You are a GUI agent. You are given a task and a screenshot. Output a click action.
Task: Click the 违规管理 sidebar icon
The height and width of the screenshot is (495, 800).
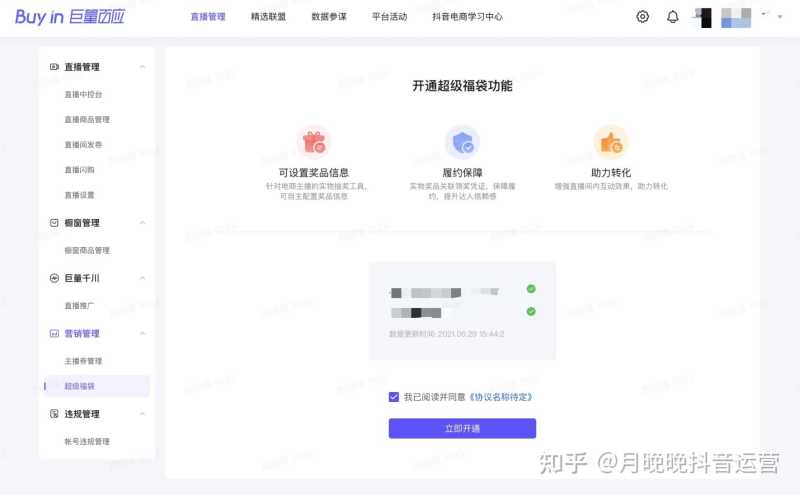(x=54, y=414)
